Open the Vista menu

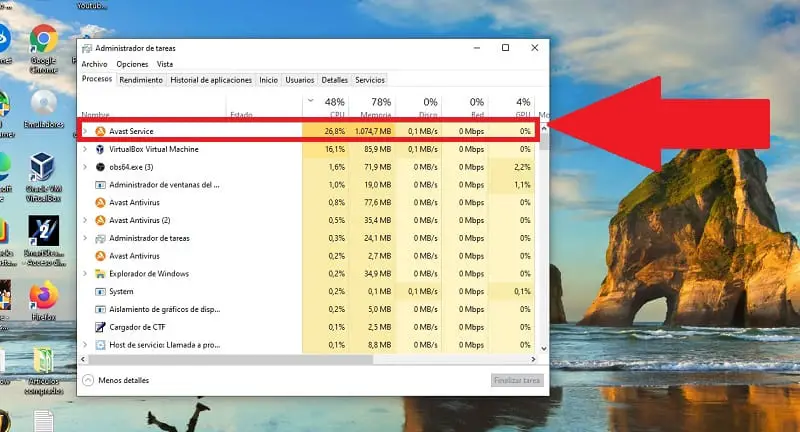(165, 64)
